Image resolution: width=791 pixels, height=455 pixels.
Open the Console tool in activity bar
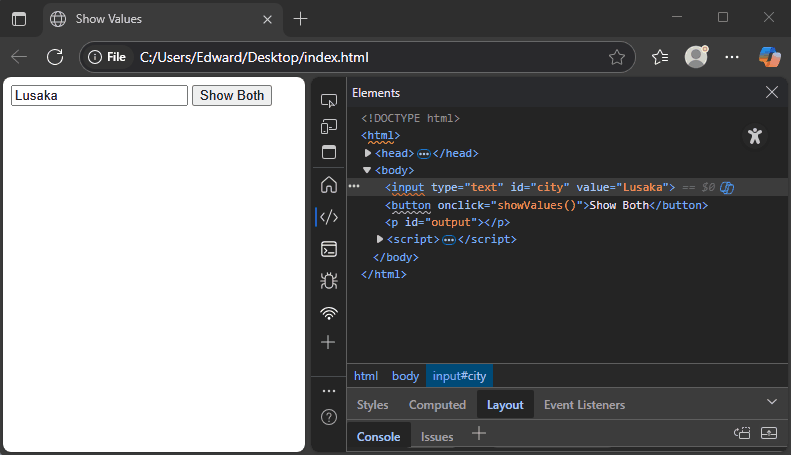tap(329, 249)
